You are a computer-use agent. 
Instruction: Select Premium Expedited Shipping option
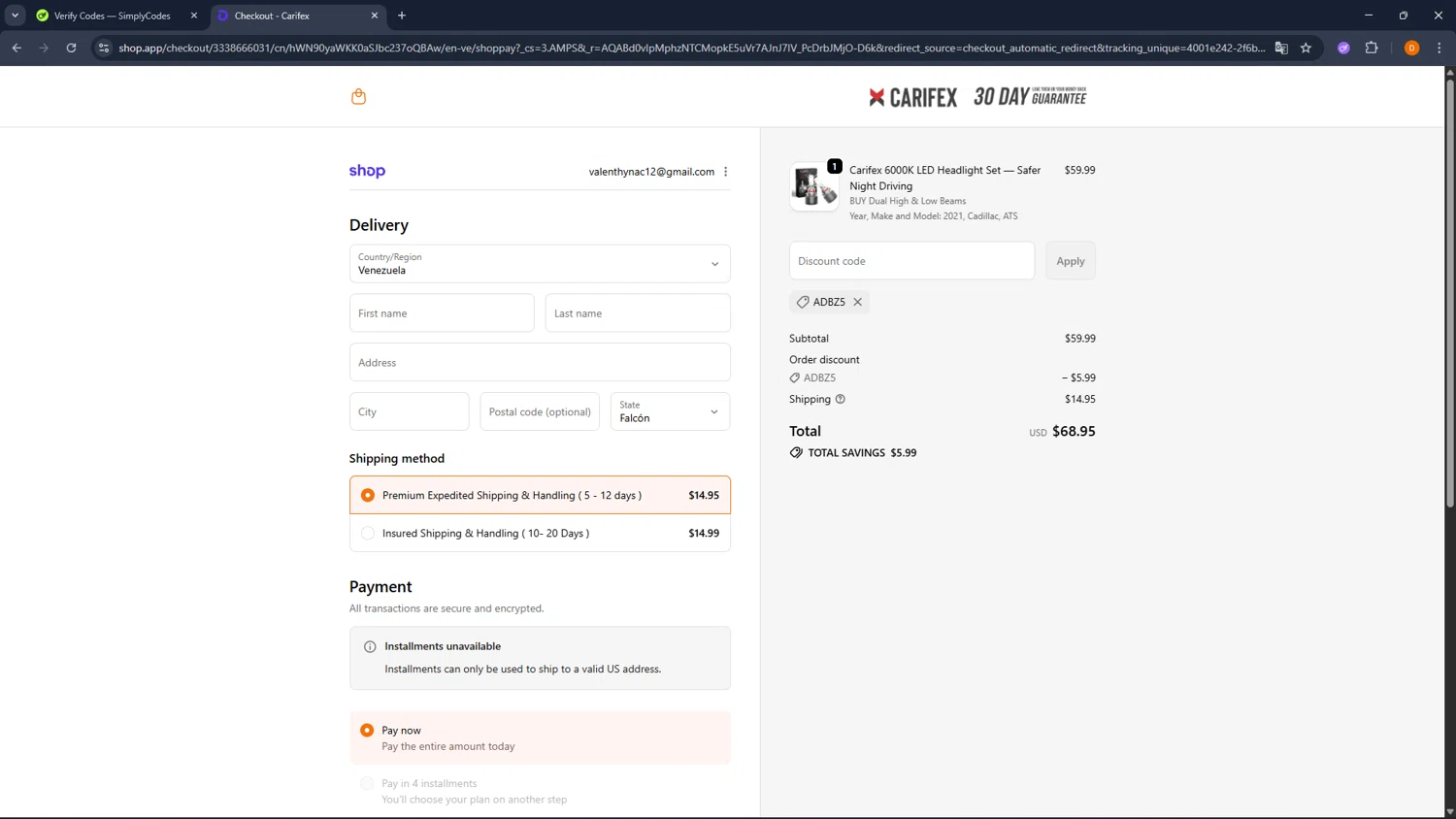coord(540,495)
